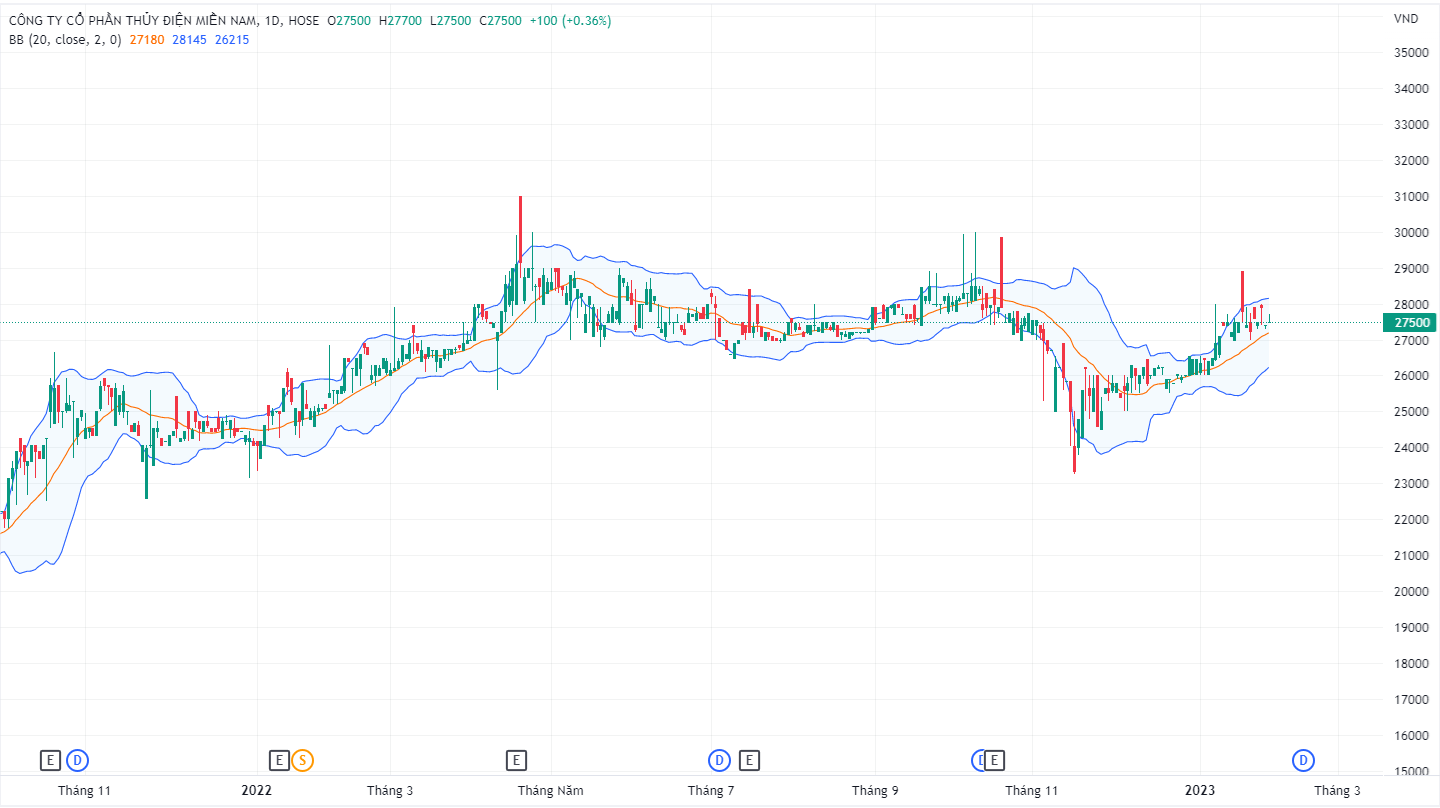Click the change value +100 (+0.36%)
The width and height of the screenshot is (1440, 808).
click(570, 20)
